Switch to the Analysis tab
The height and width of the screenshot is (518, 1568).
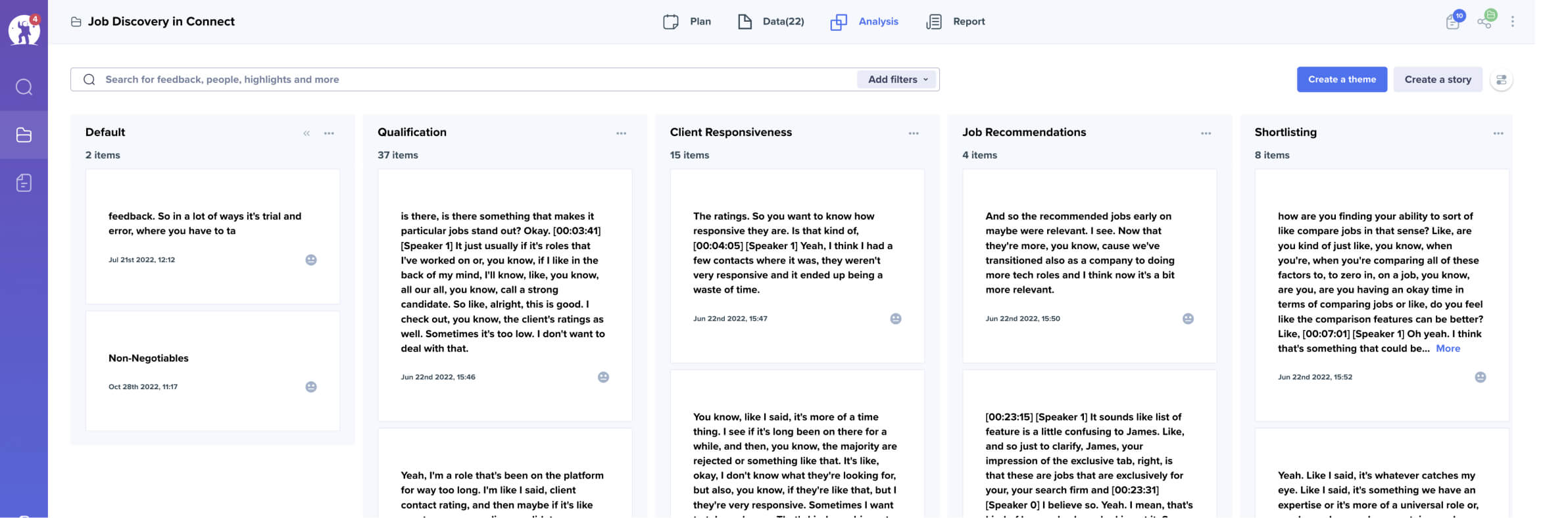[x=864, y=22]
